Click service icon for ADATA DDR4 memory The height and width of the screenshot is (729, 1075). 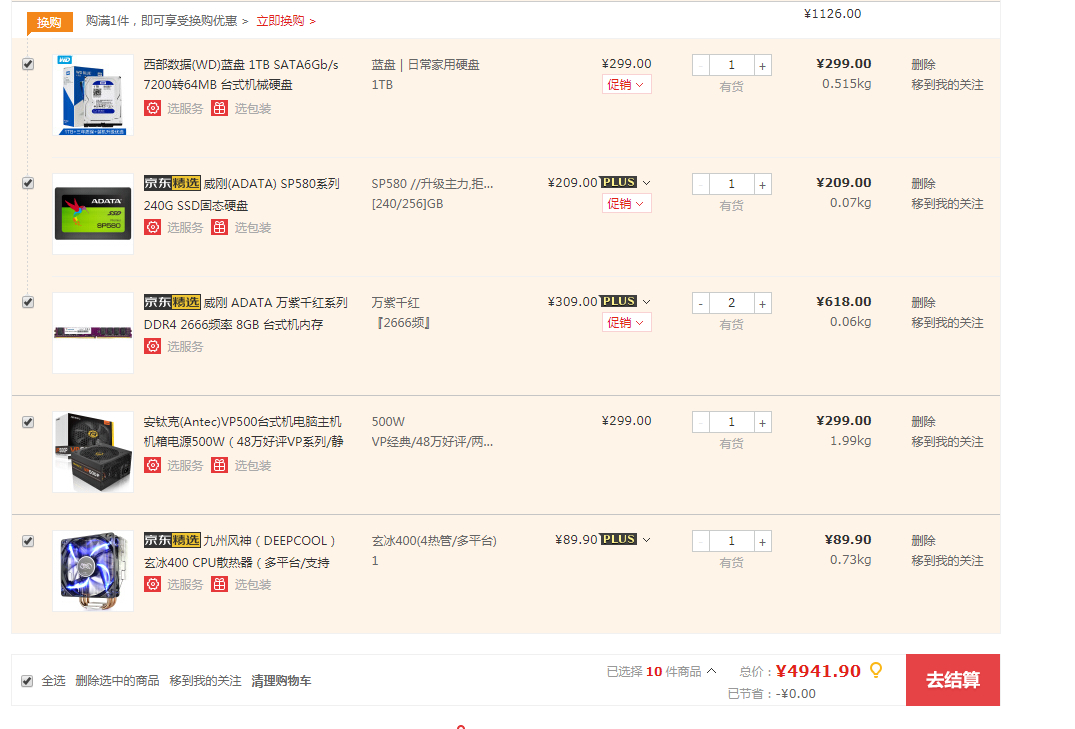tap(152, 346)
